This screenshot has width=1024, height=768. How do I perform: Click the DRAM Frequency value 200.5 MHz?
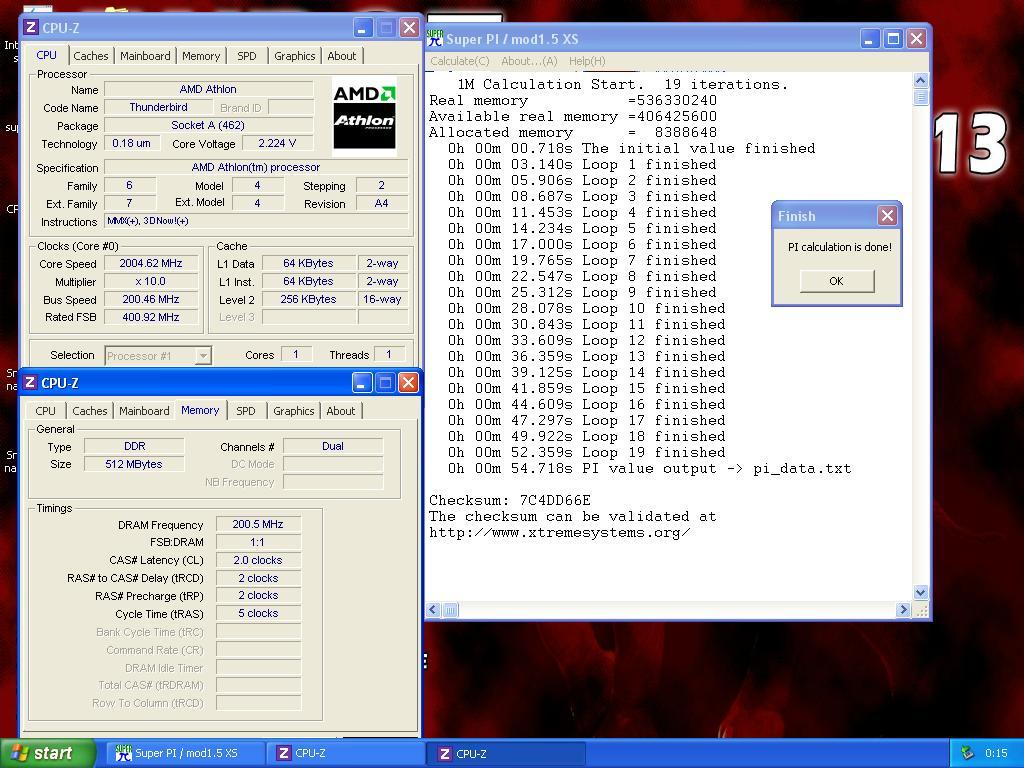pos(258,524)
